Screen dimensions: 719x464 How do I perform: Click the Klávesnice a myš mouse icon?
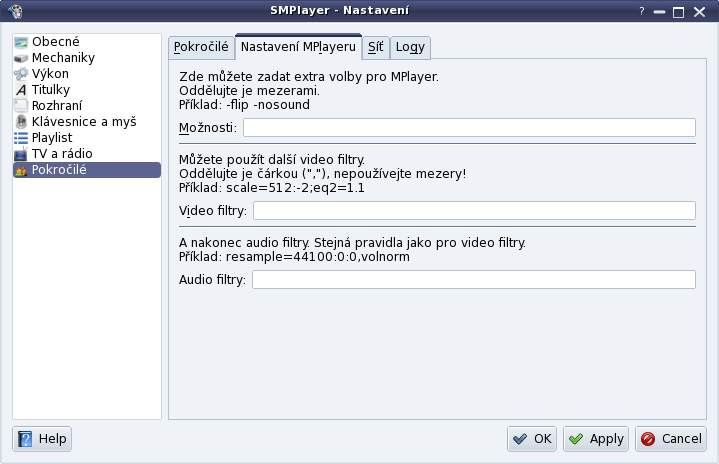(21, 122)
